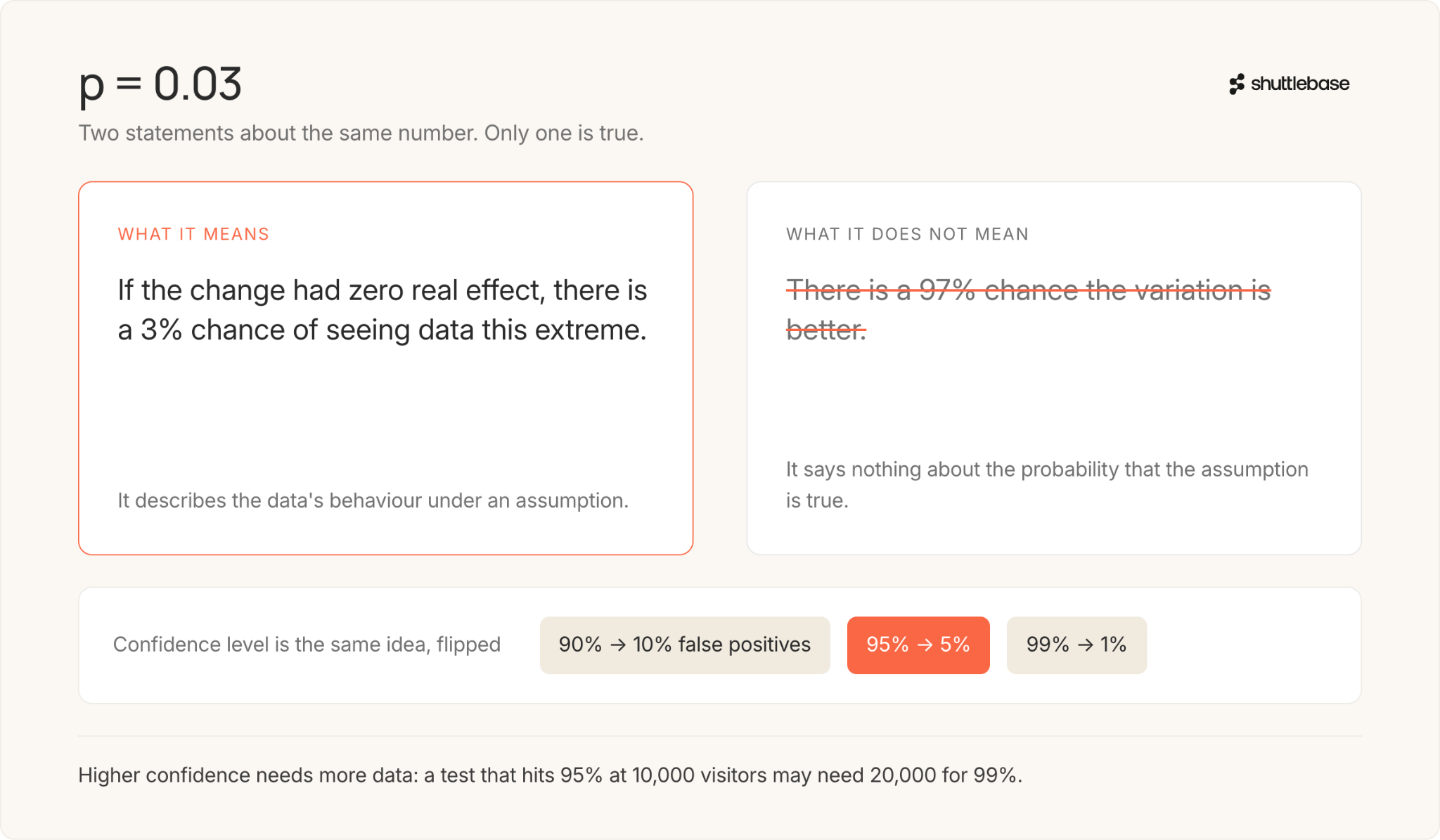The height and width of the screenshot is (840, 1440).
Task: Select the WHAT IT MEANS card label
Action: (193, 234)
